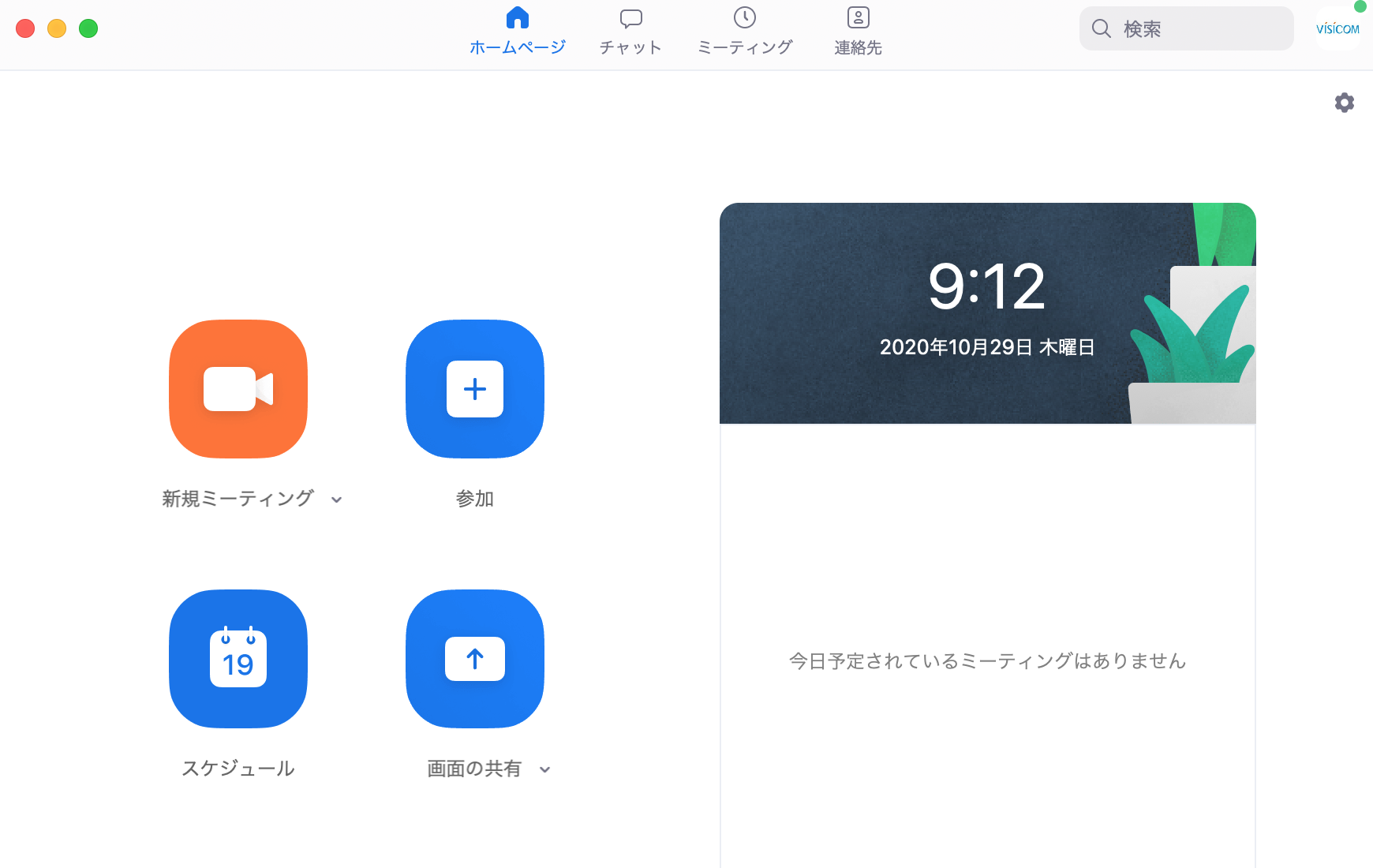1373x868 pixels.
Task: Click the 参加 label
Action: (475, 499)
